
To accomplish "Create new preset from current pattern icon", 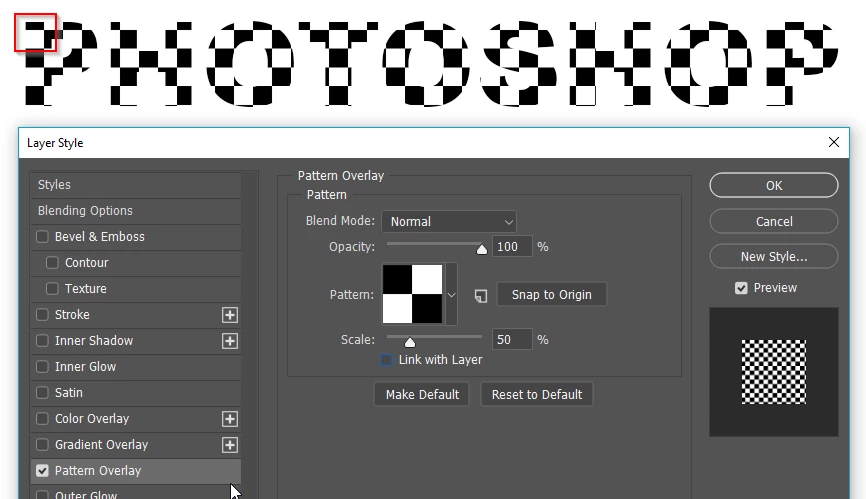I will 481,296.
